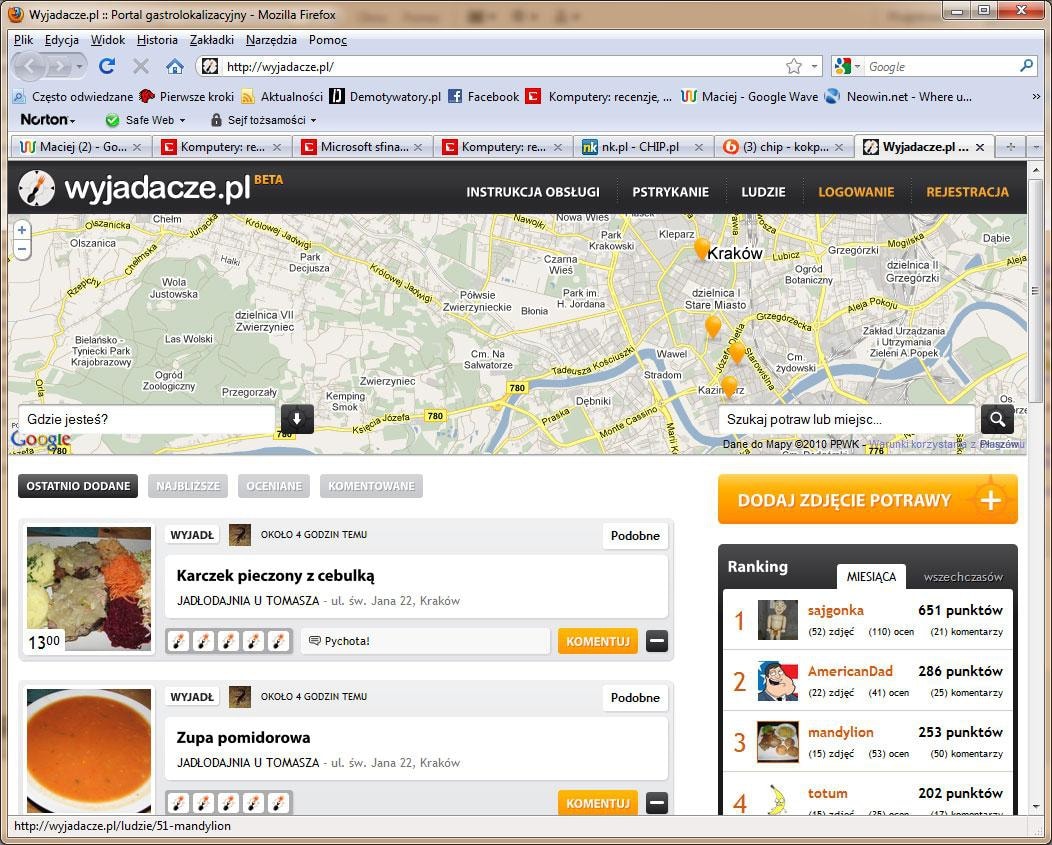Image resolution: width=1052 pixels, height=845 pixels.
Task: Open the Facebook bookmark
Action: click(483, 97)
